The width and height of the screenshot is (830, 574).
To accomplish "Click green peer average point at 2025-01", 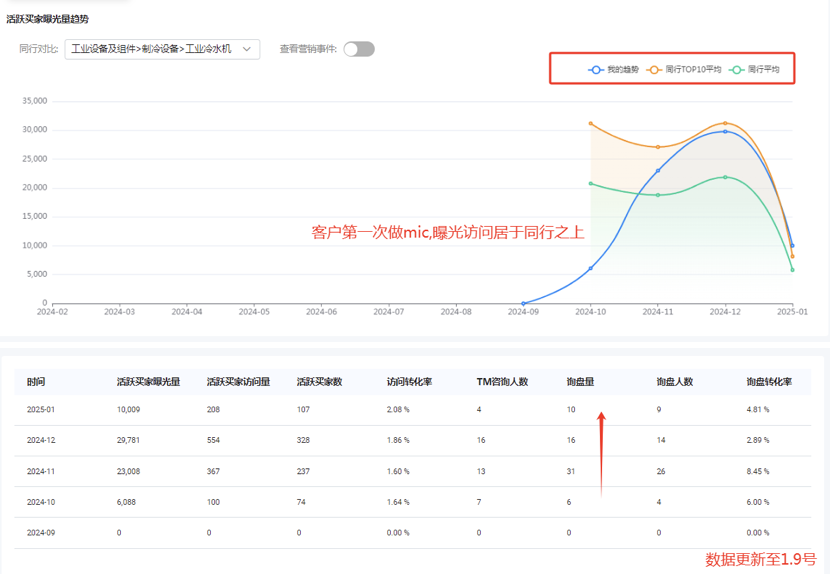I will pos(792,270).
